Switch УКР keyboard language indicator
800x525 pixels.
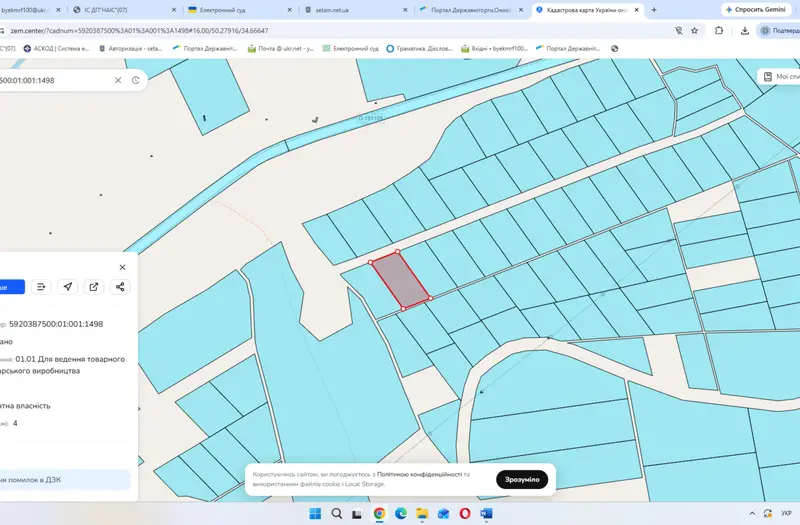tap(786, 513)
